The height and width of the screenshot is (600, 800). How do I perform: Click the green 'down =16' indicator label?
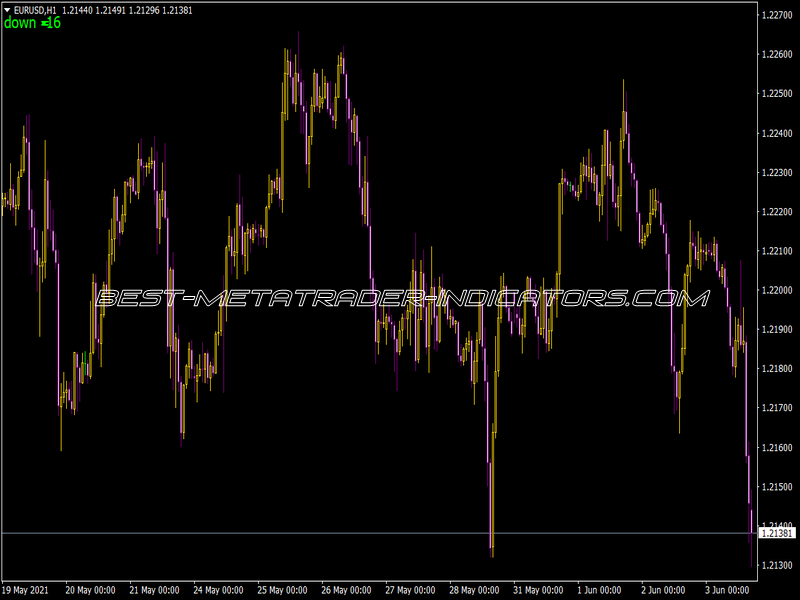click(32, 23)
